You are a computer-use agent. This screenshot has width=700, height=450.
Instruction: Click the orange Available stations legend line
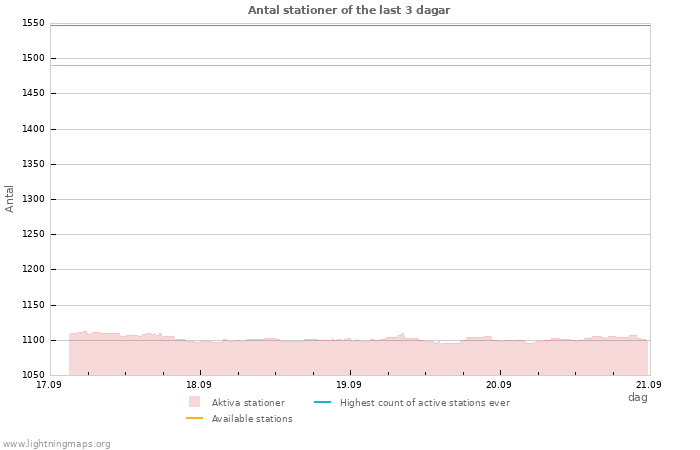[194, 418]
